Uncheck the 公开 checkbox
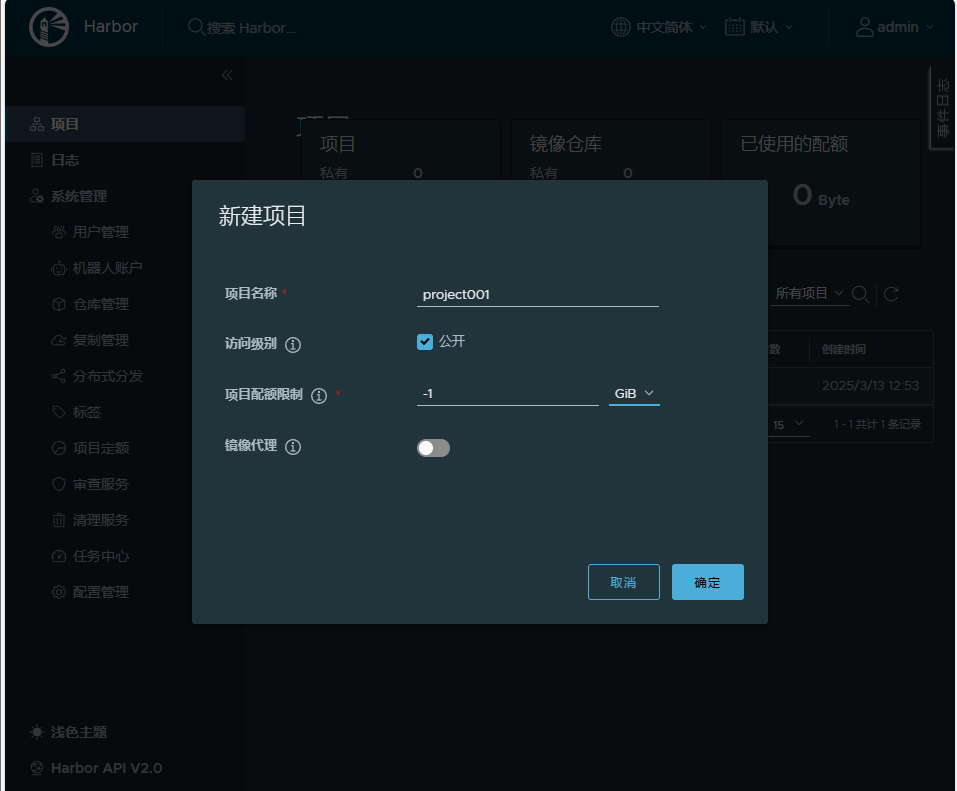The width and height of the screenshot is (957, 791). (425, 342)
